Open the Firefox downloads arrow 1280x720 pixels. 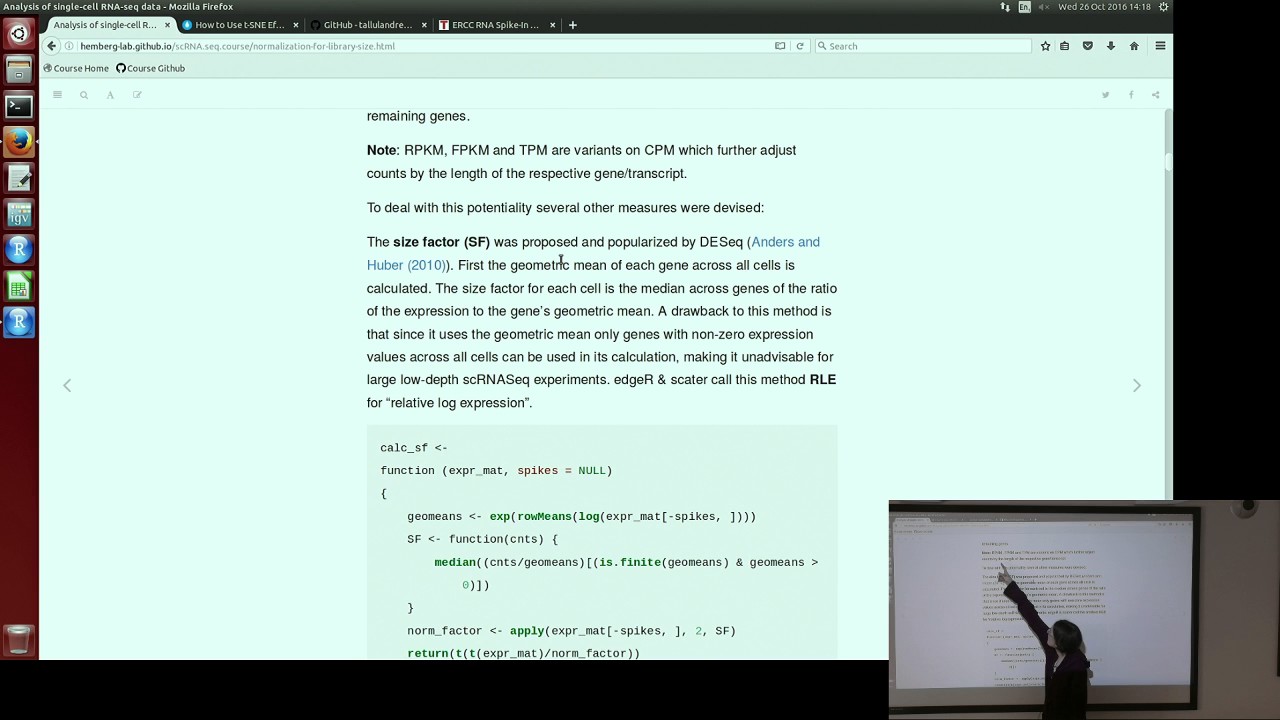pyautogui.click(x=1110, y=46)
